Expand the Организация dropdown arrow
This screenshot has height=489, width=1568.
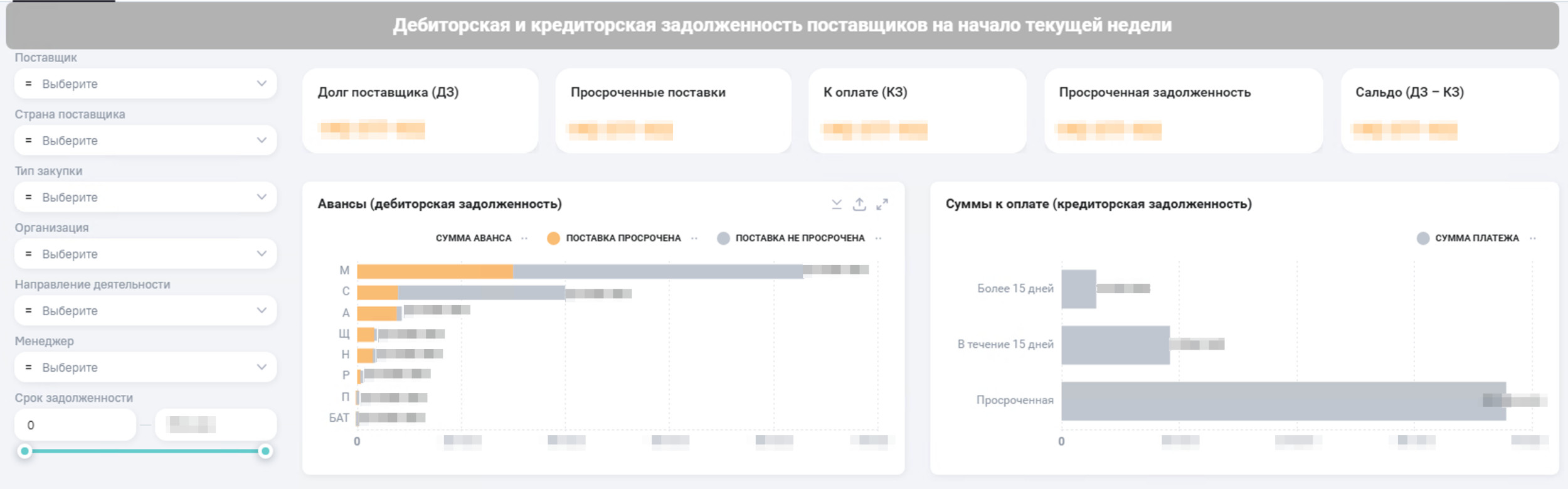coord(262,254)
